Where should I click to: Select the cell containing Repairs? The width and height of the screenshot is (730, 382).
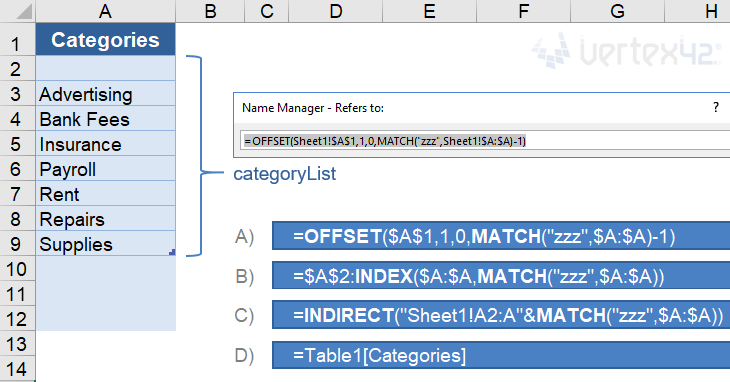tap(105, 219)
